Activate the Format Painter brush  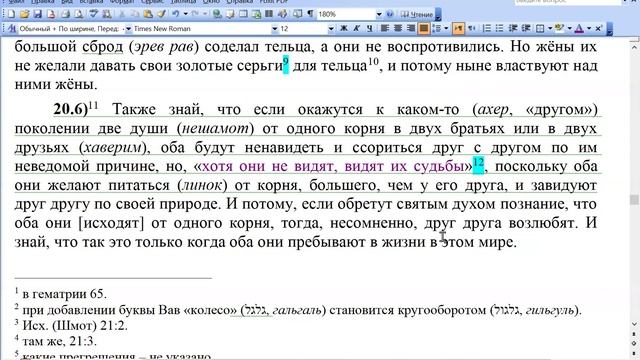pos(162,14)
